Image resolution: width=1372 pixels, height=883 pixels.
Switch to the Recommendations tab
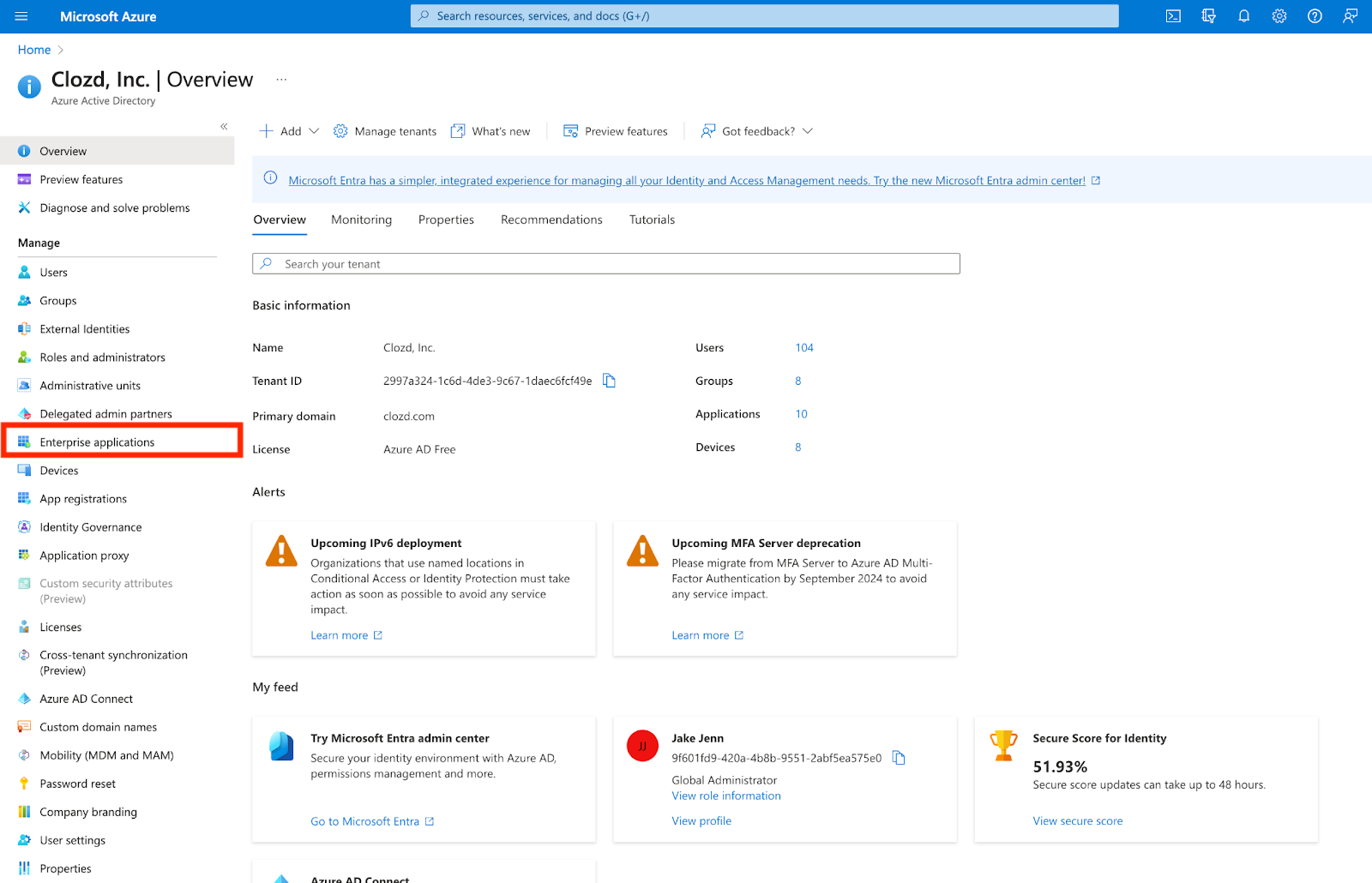coord(551,219)
